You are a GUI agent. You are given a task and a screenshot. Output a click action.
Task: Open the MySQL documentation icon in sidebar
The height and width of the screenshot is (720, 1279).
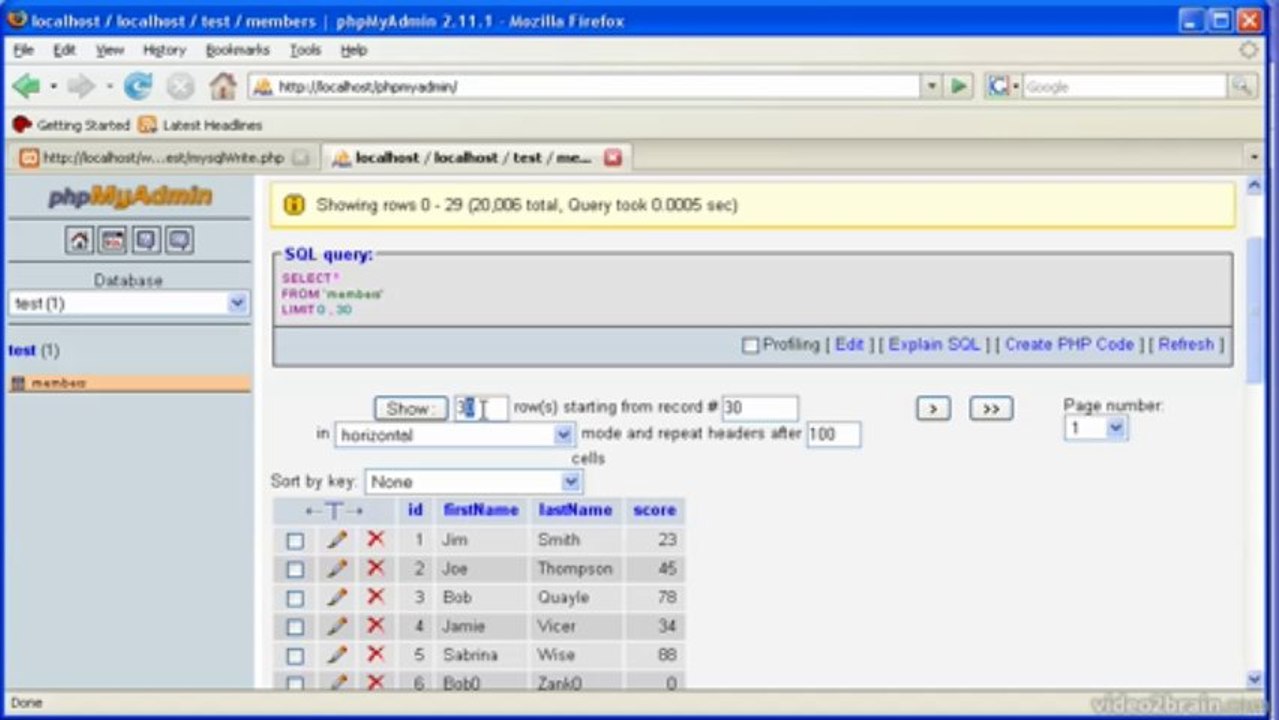point(180,240)
